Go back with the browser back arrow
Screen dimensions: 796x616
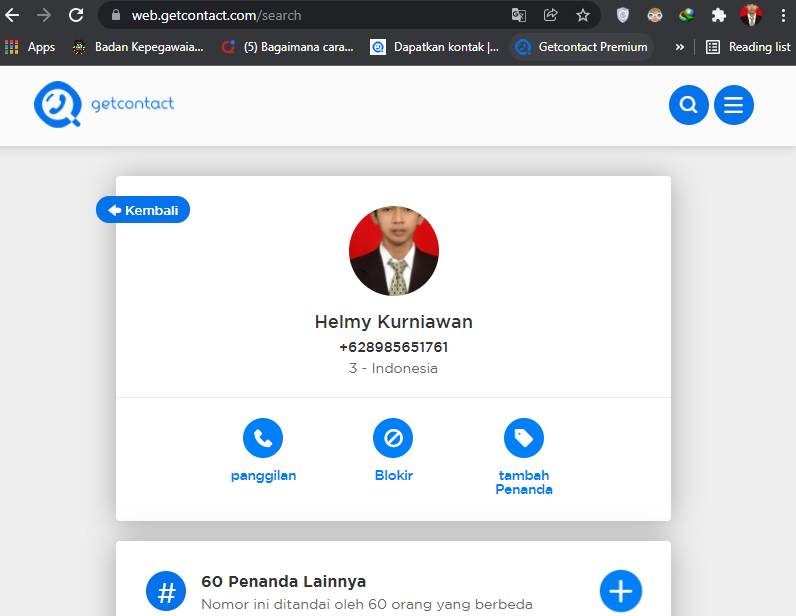12,15
